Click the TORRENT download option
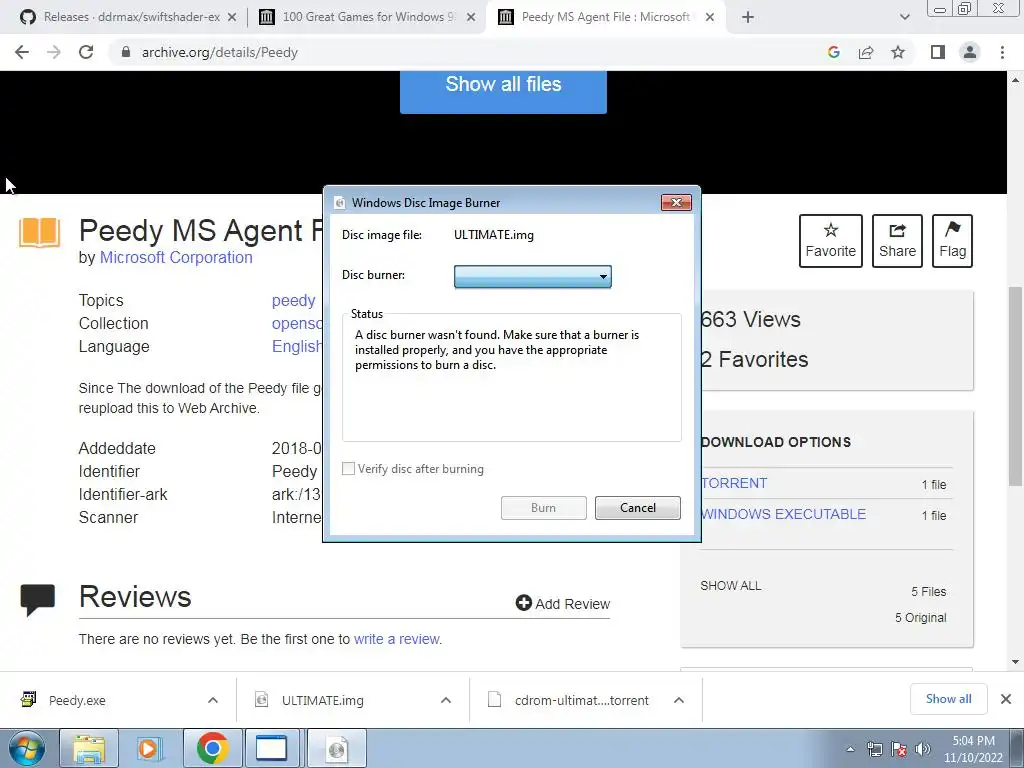Viewport: 1024px width, 768px height. click(734, 483)
